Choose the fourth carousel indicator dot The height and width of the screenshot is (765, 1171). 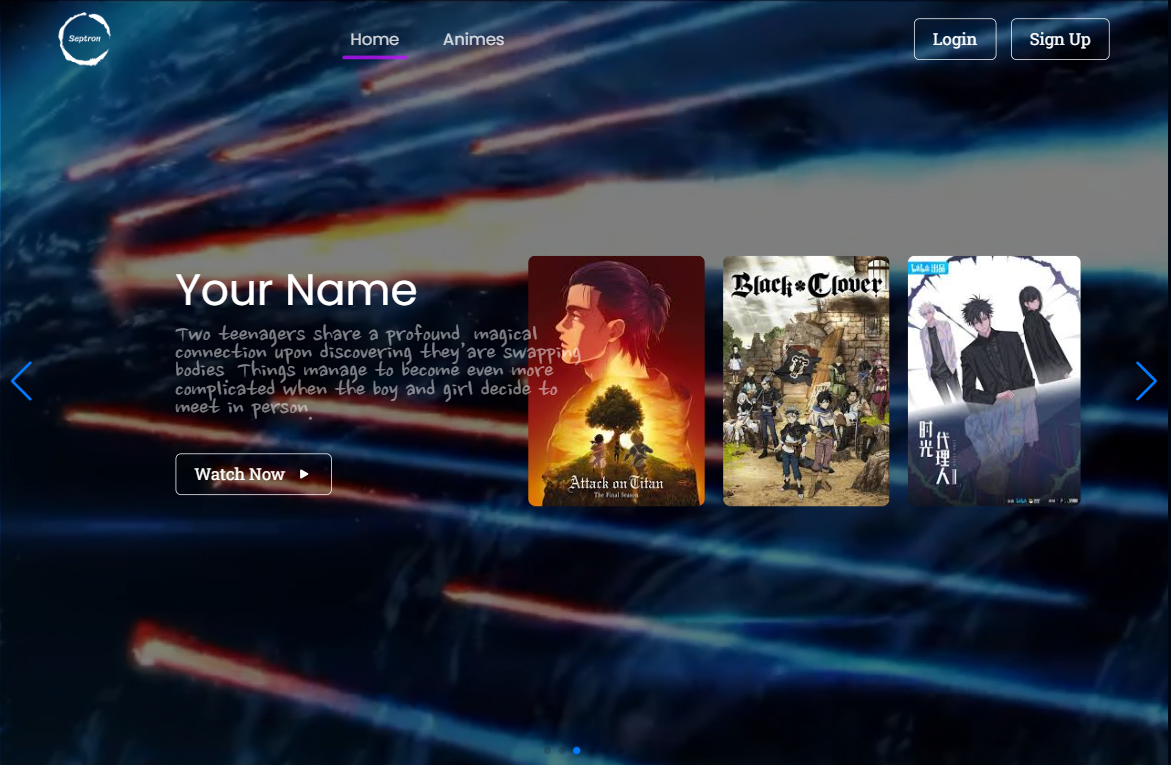tap(591, 750)
